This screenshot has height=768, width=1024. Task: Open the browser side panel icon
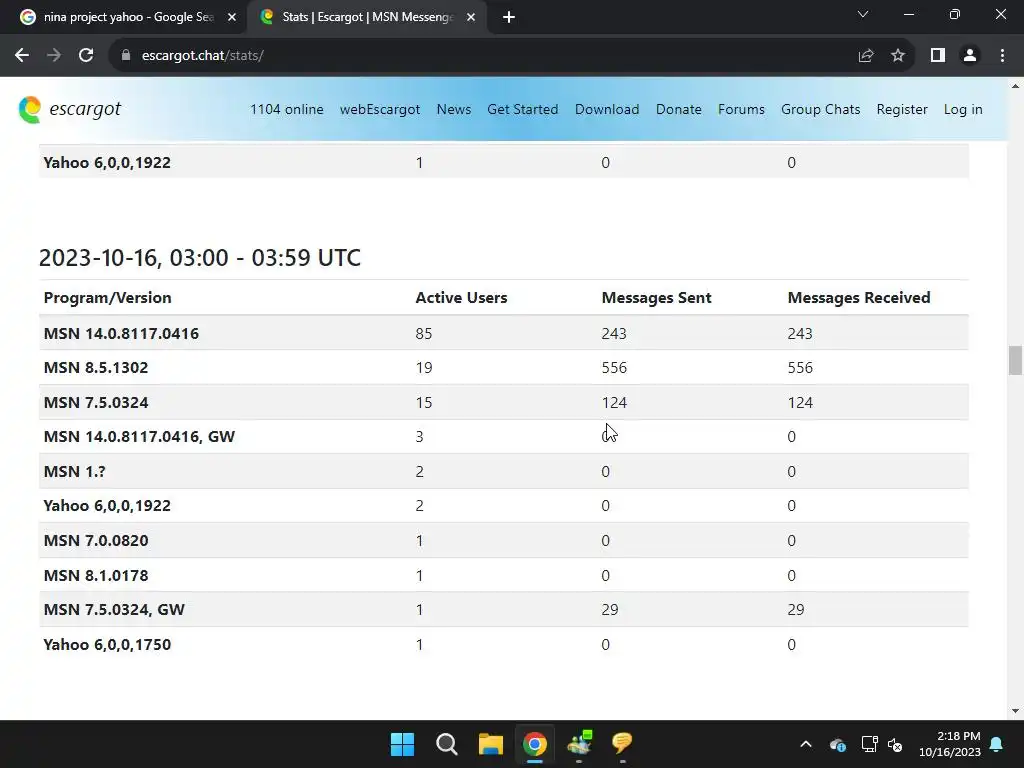point(938,56)
